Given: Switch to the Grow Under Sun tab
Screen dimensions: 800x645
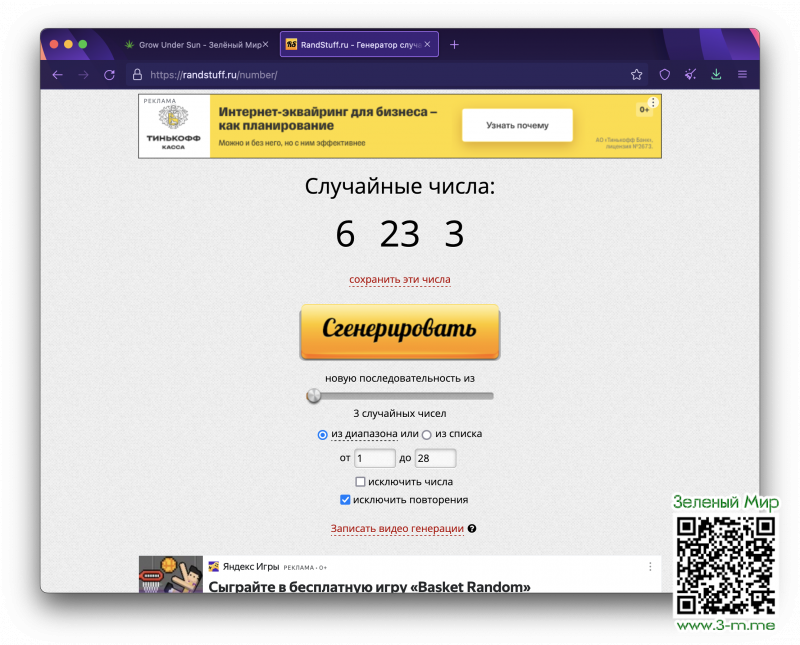Looking at the screenshot, I should click(x=190, y=45).
